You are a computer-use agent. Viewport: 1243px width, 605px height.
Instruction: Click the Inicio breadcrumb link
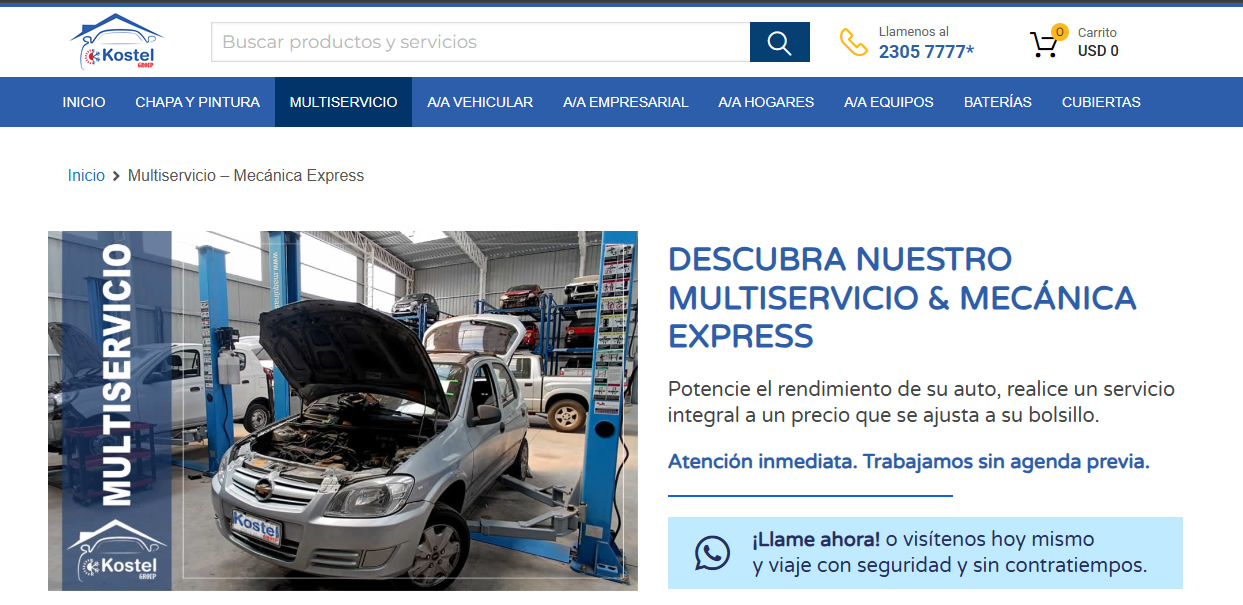tap(86, 176)
